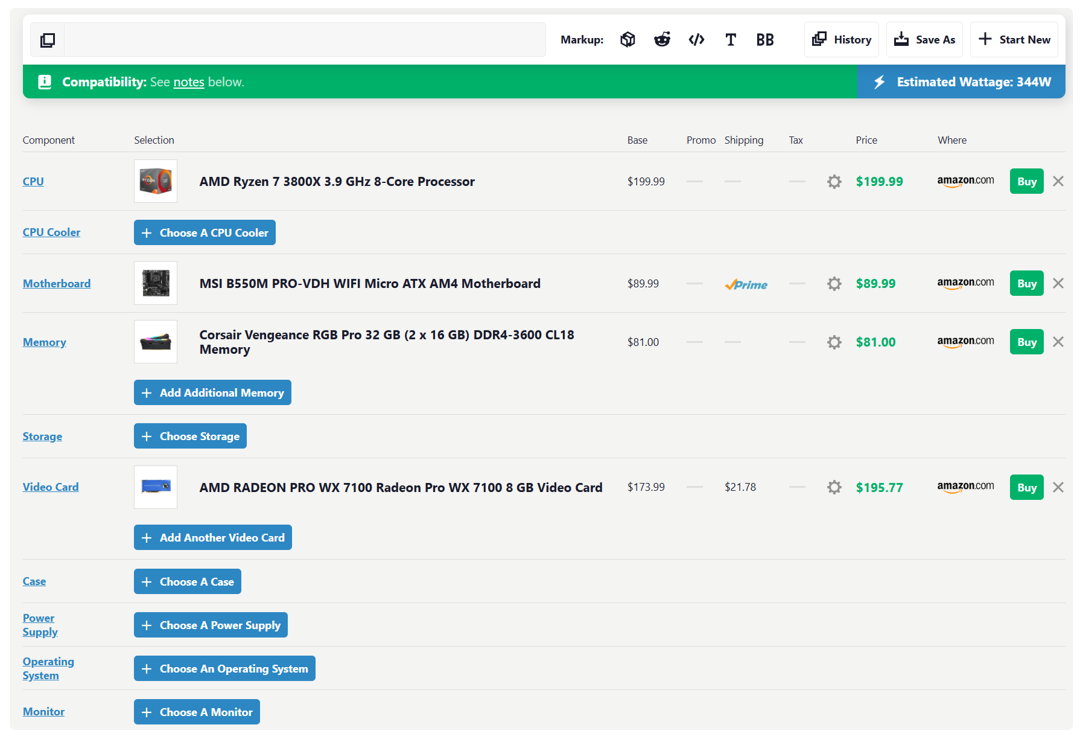Open the Case category link

pos(34,581)
